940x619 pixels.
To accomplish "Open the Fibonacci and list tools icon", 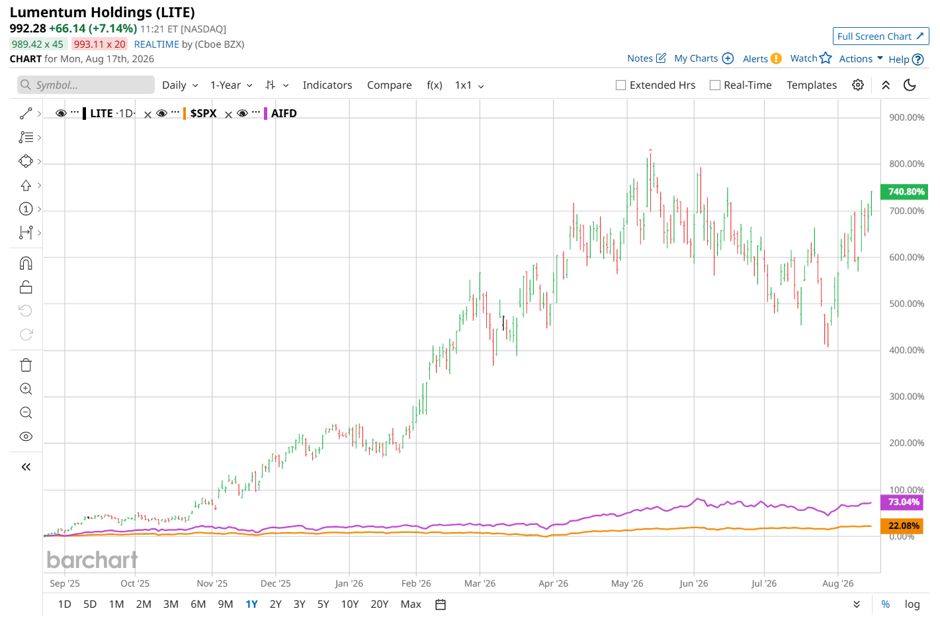I will pyautogui.click(x=26, y=137).
